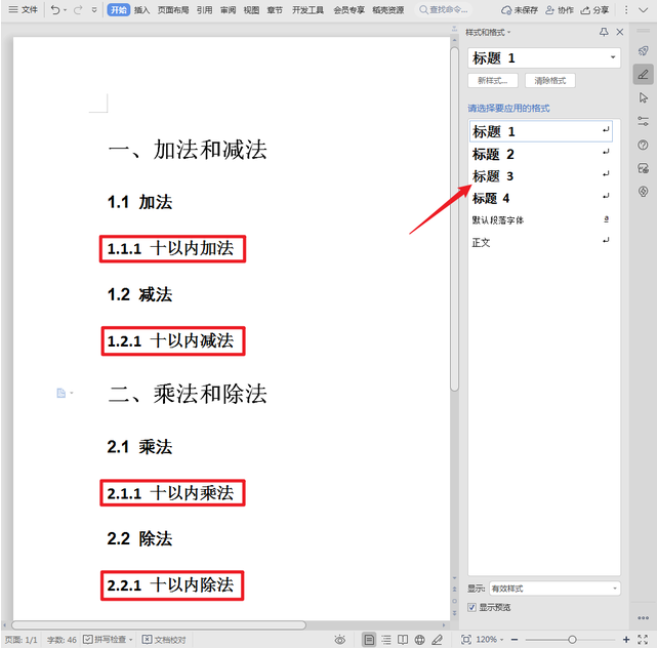This screenshot has height=649, width=658.
Task: Click the undo arrow in top toolbar
Action: [x=55, y=10]
